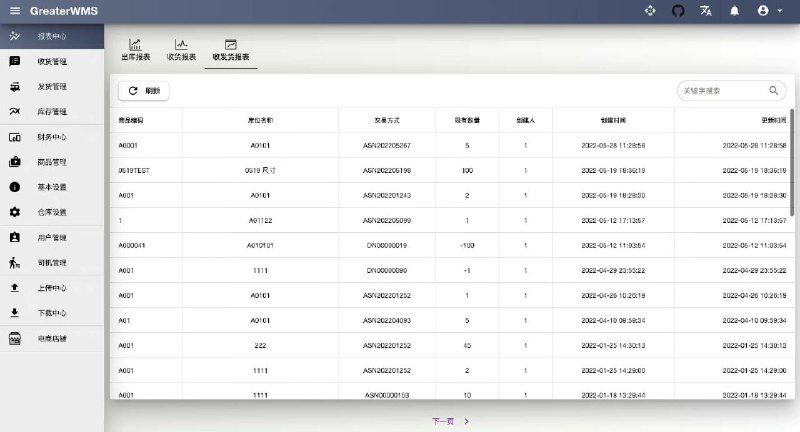The height and width of the screenshot is (432, 800).
Task: Open the GitHub repository icon
Action: [x=678, y=11]
